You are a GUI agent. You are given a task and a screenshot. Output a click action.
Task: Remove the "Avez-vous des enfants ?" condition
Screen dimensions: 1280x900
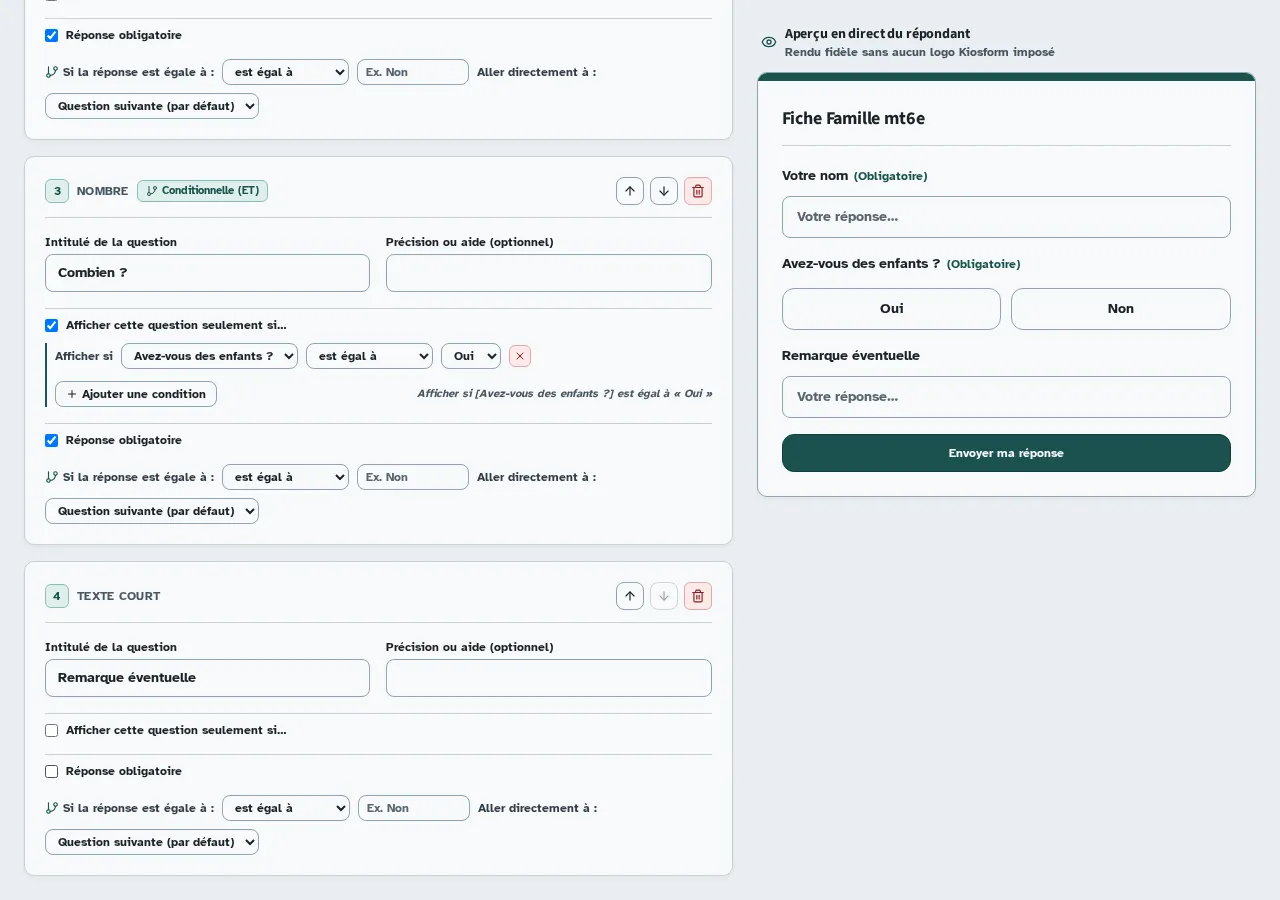tap(520, 356)
